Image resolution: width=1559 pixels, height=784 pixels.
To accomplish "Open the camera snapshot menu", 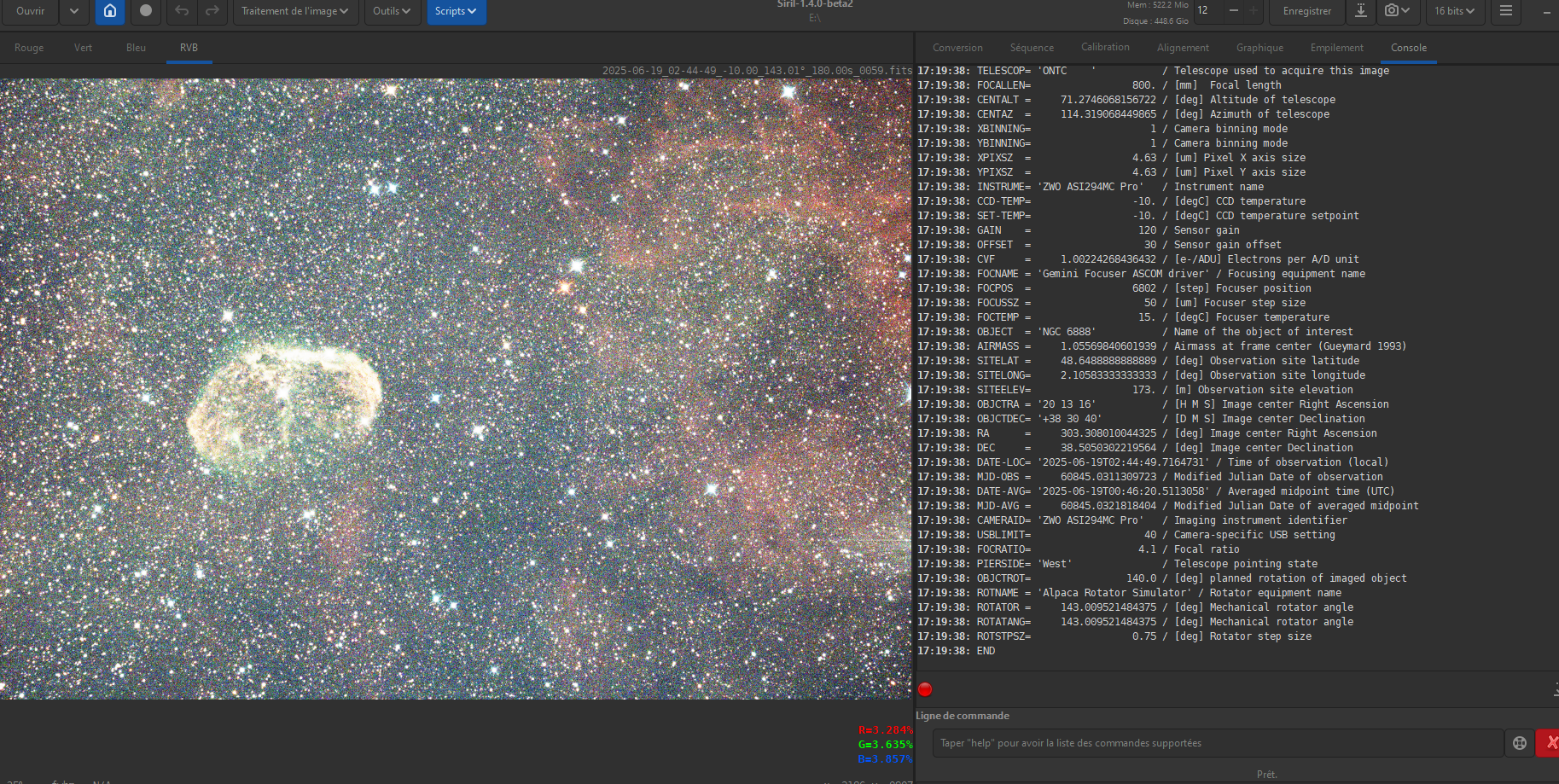I will [x=1397, y=11].
